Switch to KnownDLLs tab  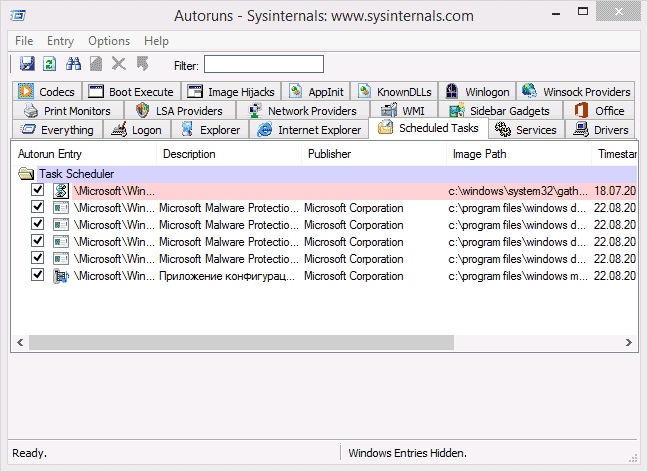click(394, 91)
